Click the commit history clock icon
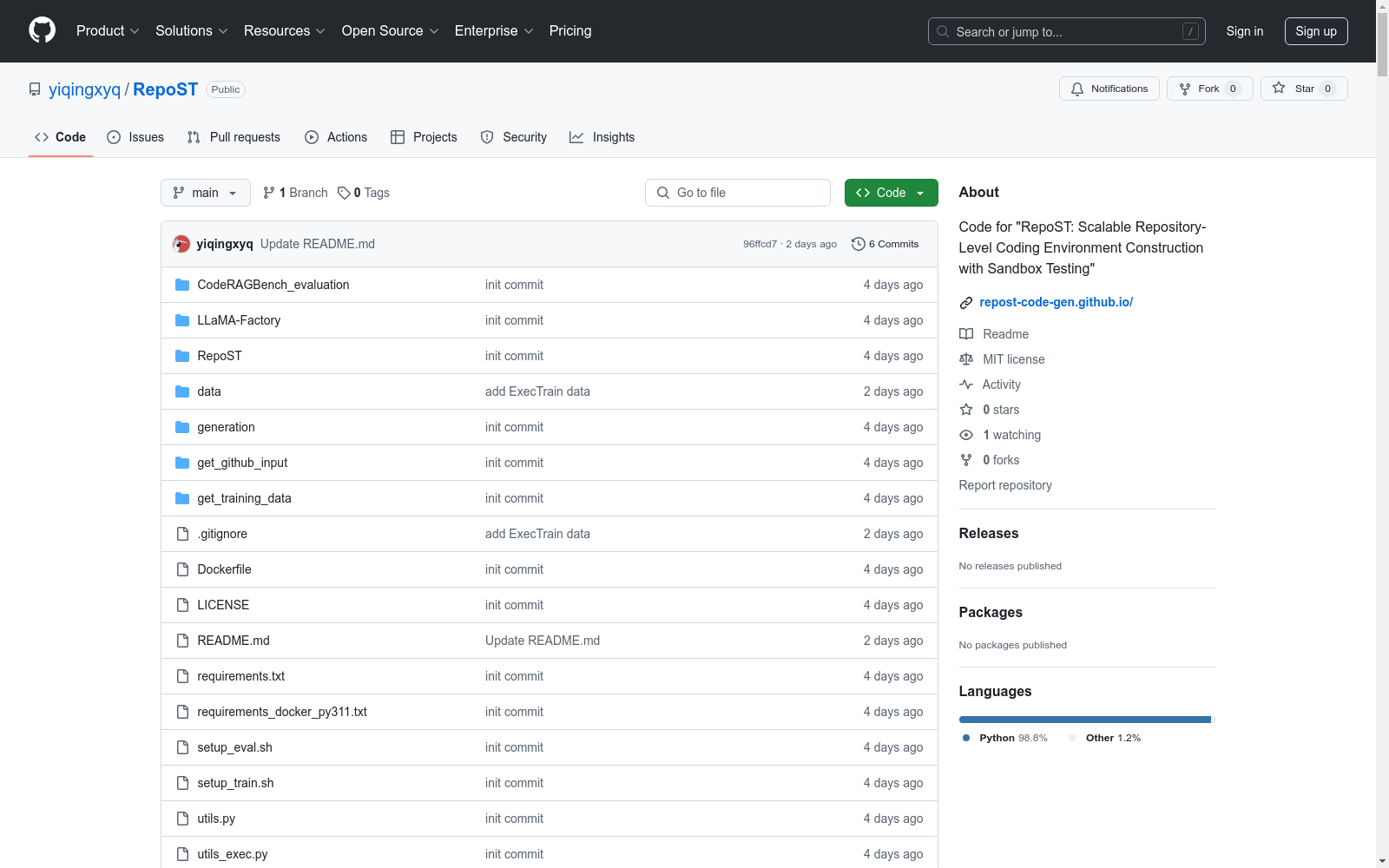Viewport: 1389px width, 868px height. 859,244
